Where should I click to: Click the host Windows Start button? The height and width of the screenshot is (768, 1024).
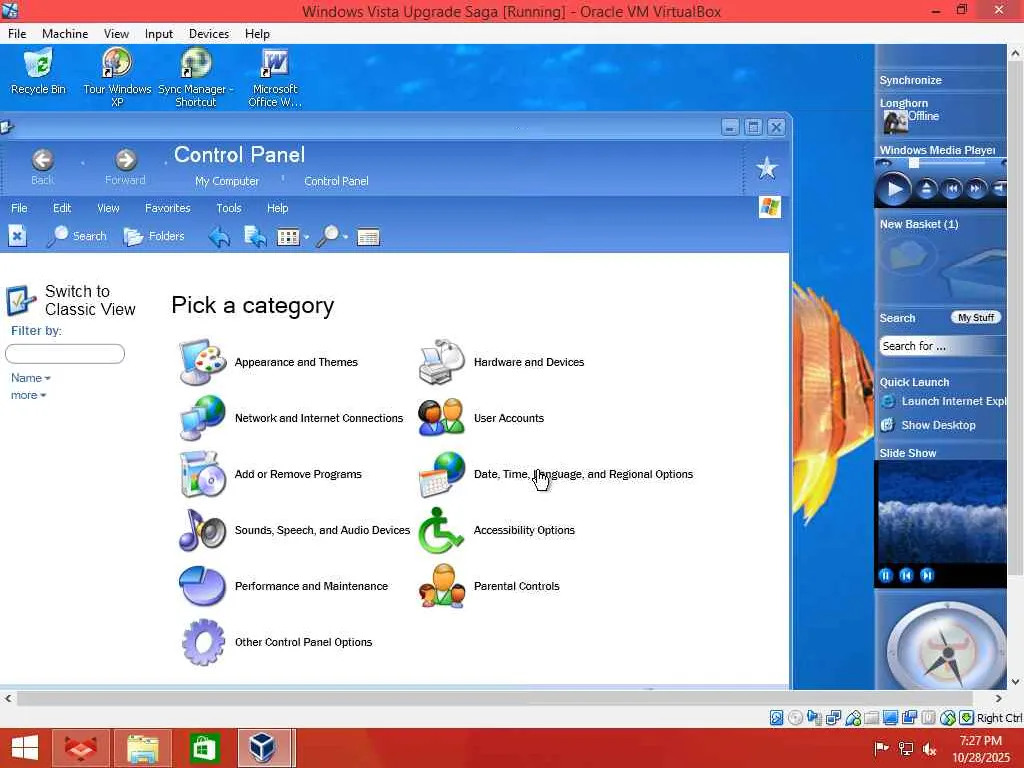pos(25,748)
